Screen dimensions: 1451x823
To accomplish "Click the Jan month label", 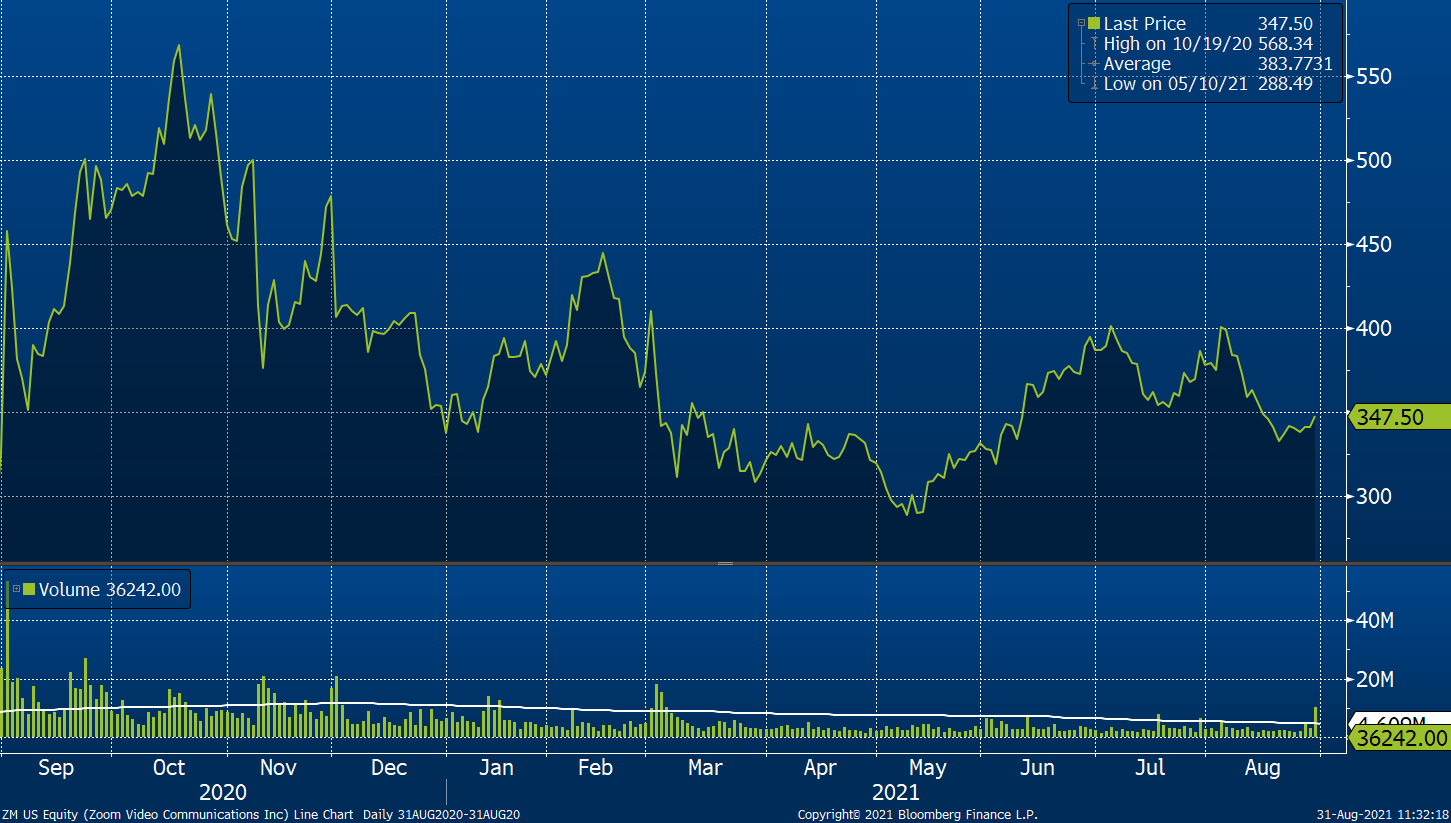I will 496,768.
